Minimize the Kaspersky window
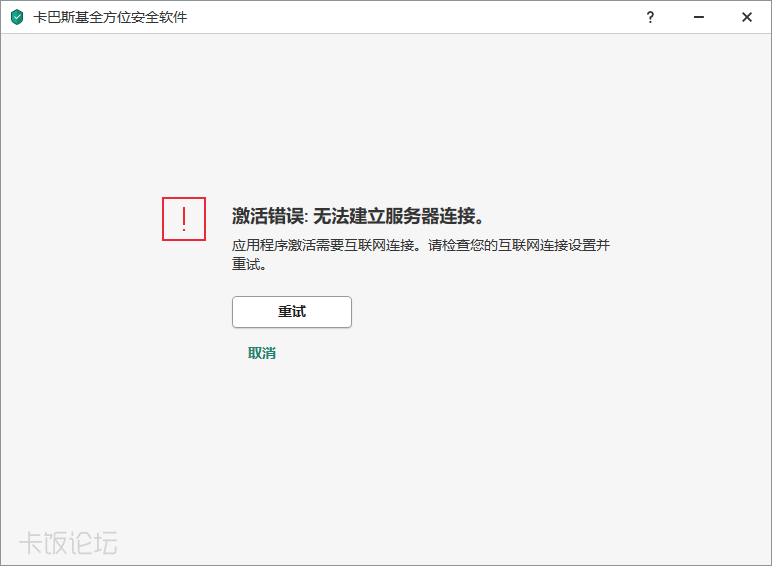The height and width of the screenshot is (566, 772). point(699,17)
